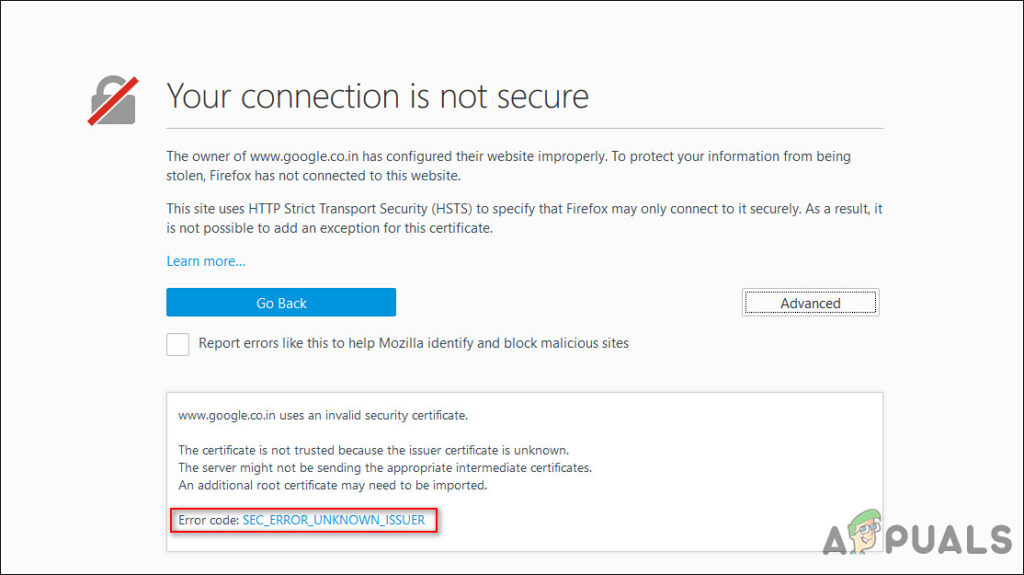
Task: Click 'issuer certificate is unknown' text line
Action: point(374,450)
